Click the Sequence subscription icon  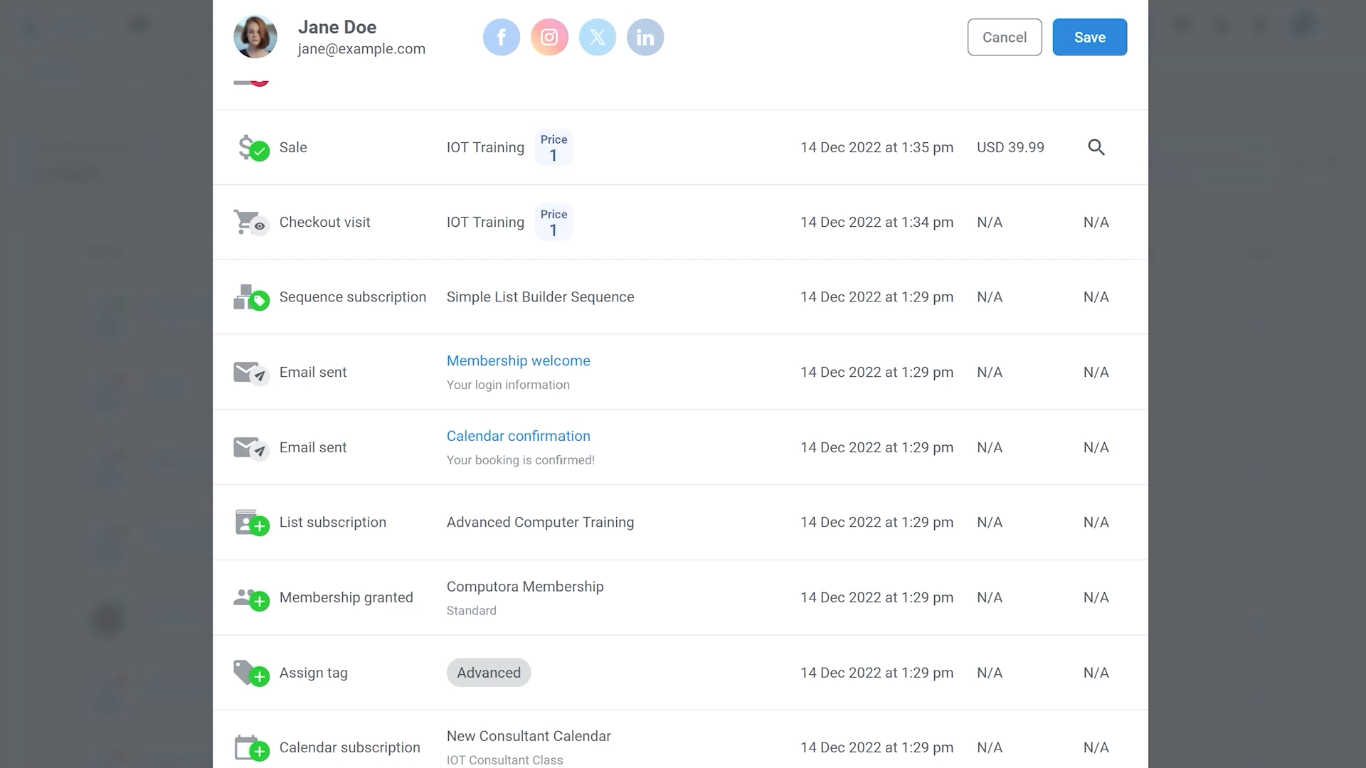[x=250, y=297]
